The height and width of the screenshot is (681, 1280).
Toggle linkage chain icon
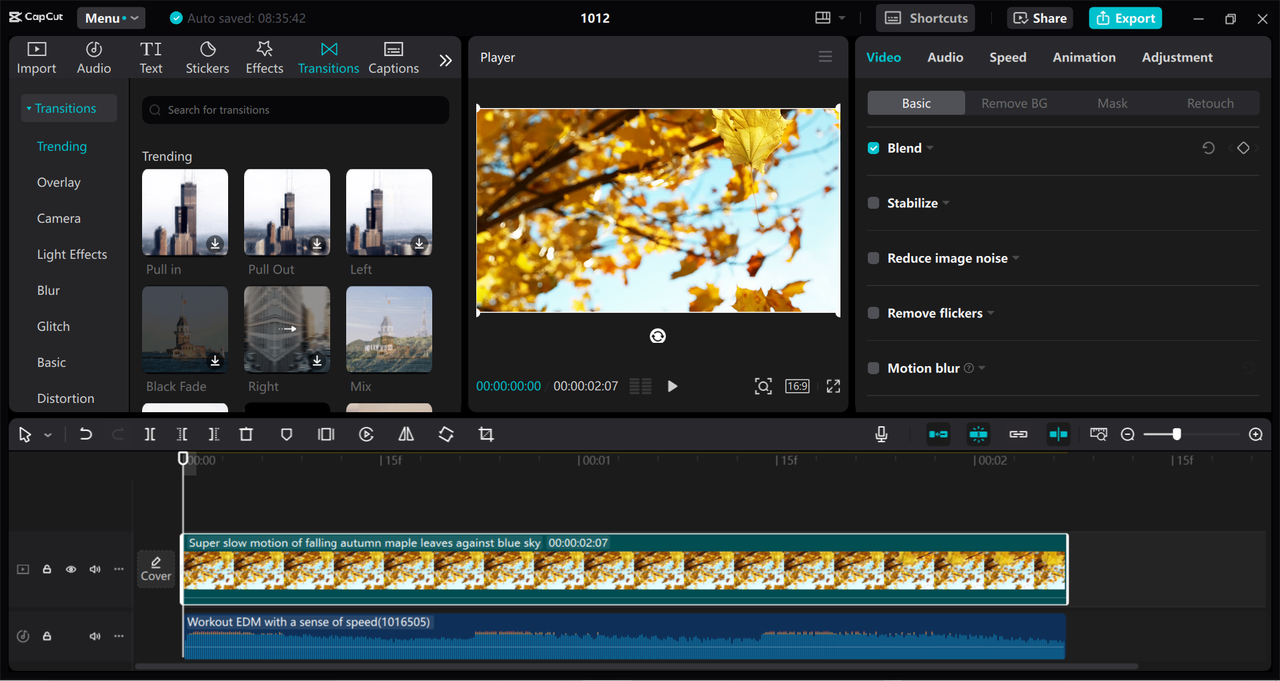point(1018,434)
